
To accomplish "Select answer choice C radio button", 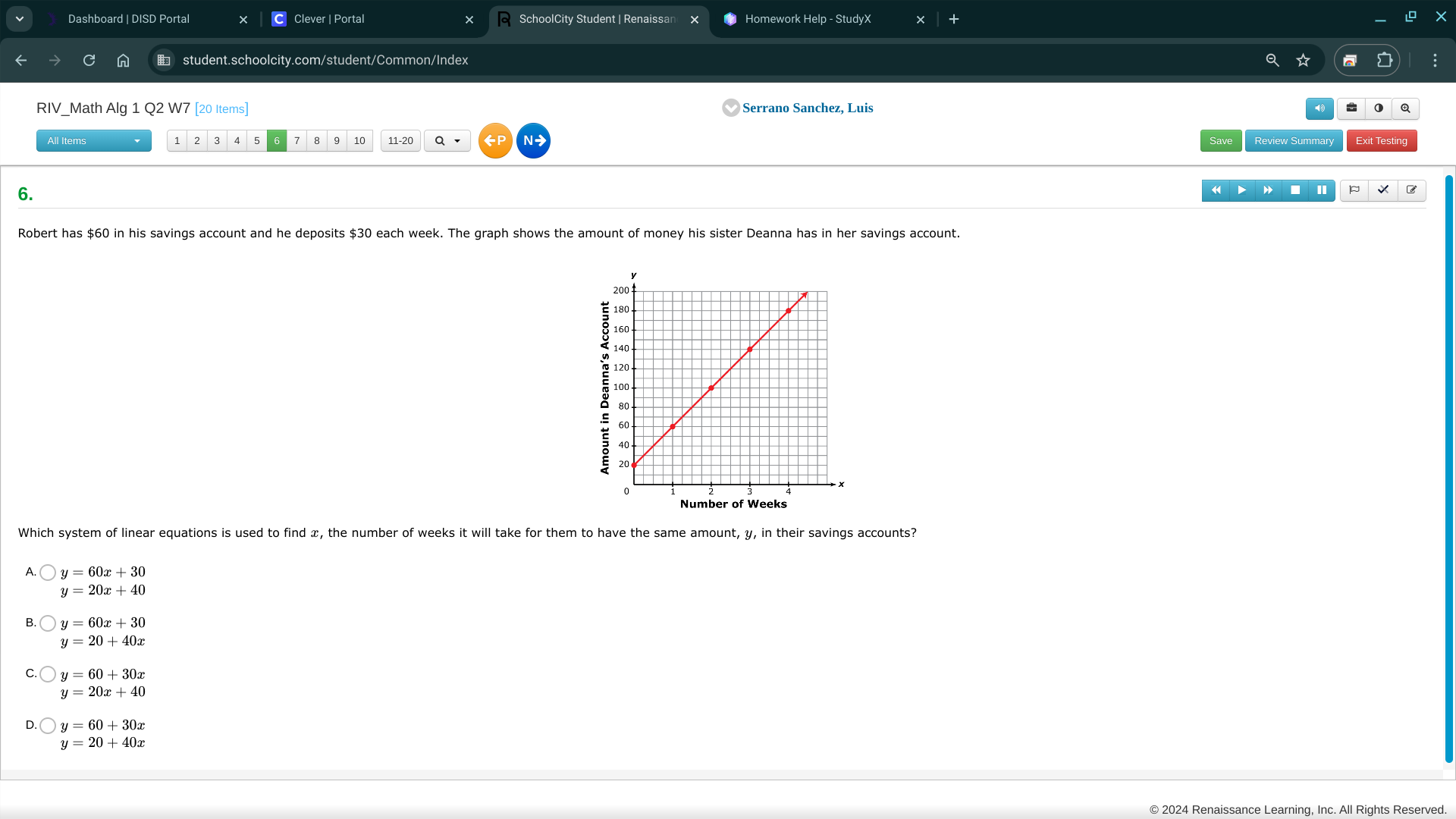I will pos(48,674).
